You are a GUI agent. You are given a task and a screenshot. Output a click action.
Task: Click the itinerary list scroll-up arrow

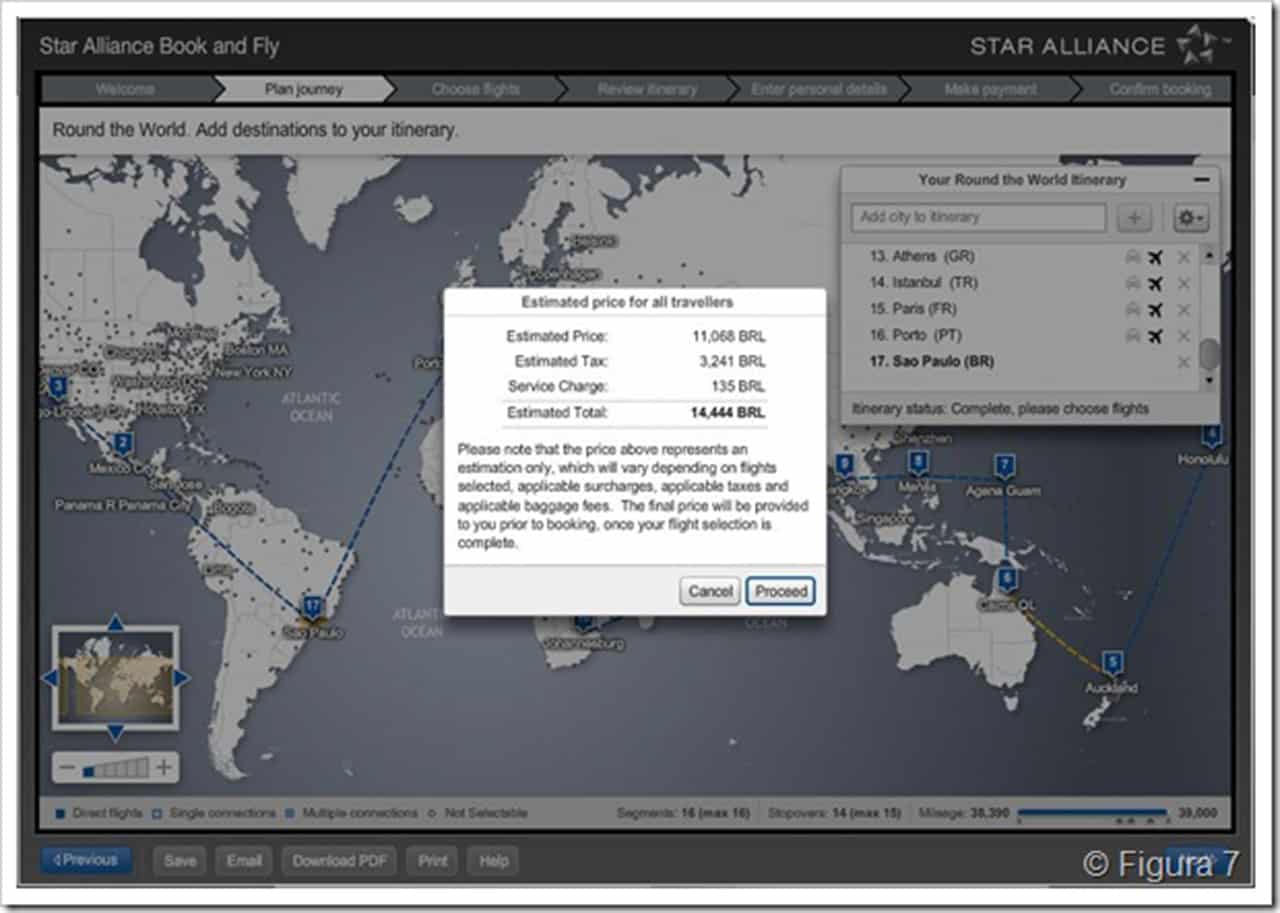click(1209, 255)
